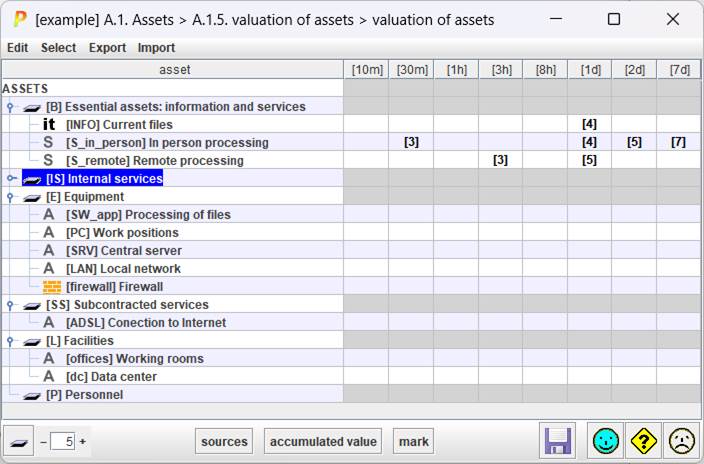Click the [30m] column header
The width and height of the screenshot is (704, 464).
coord(412,70)
